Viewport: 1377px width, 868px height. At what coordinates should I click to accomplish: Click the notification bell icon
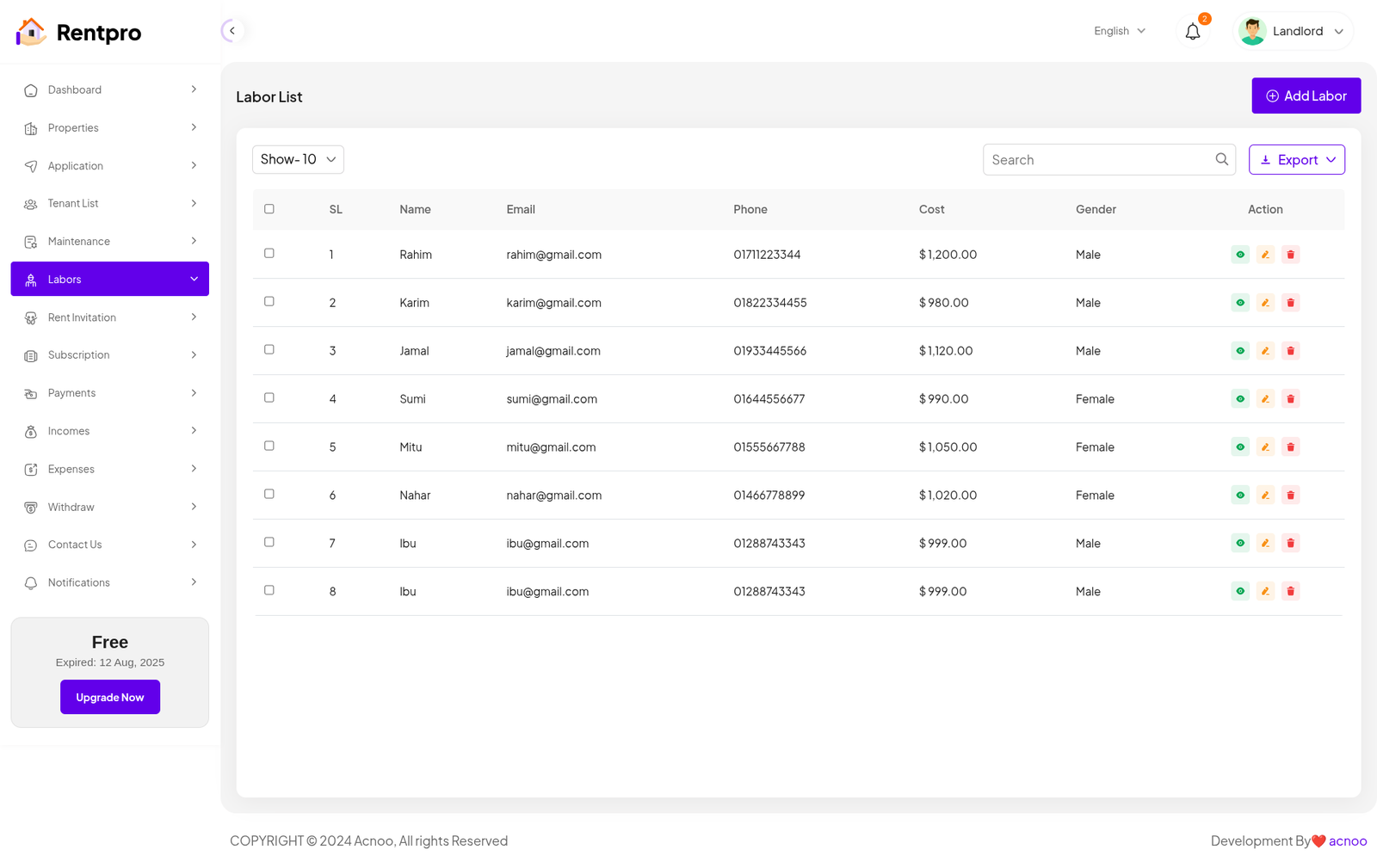pos(1192,32)
